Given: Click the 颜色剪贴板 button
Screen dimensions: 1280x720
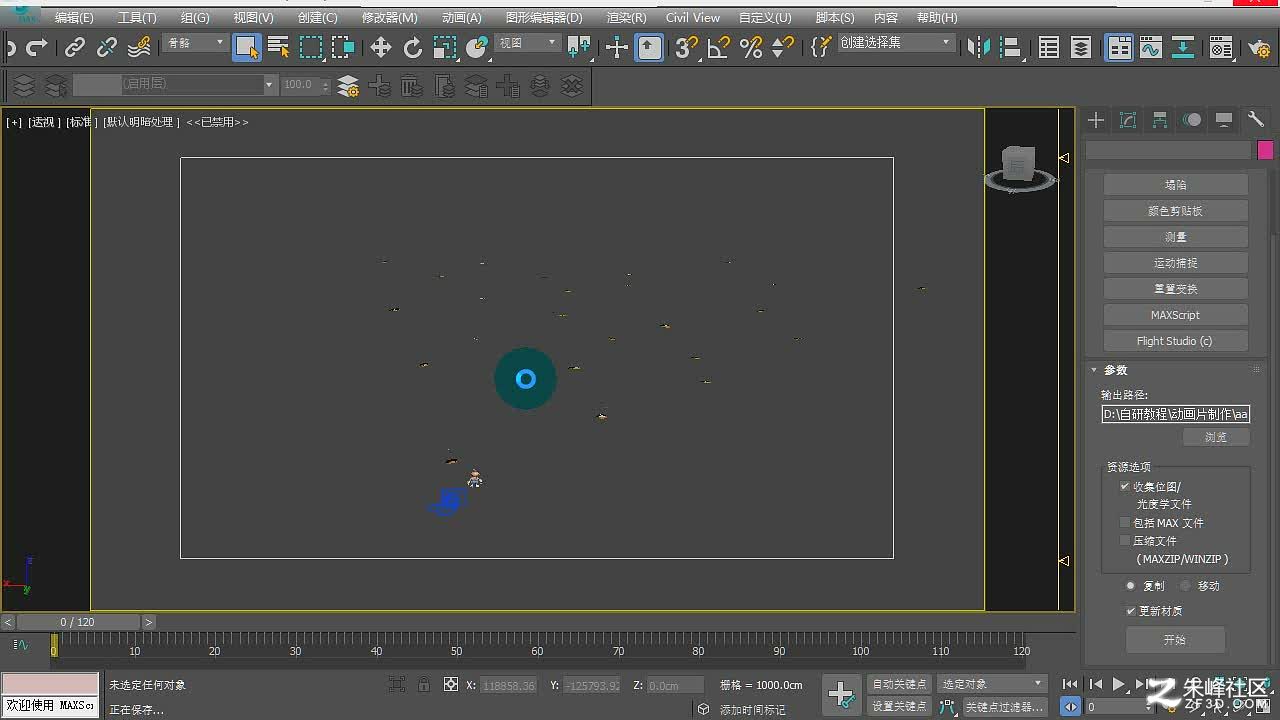Looking at the screenshot, I should pos(1175,211).
